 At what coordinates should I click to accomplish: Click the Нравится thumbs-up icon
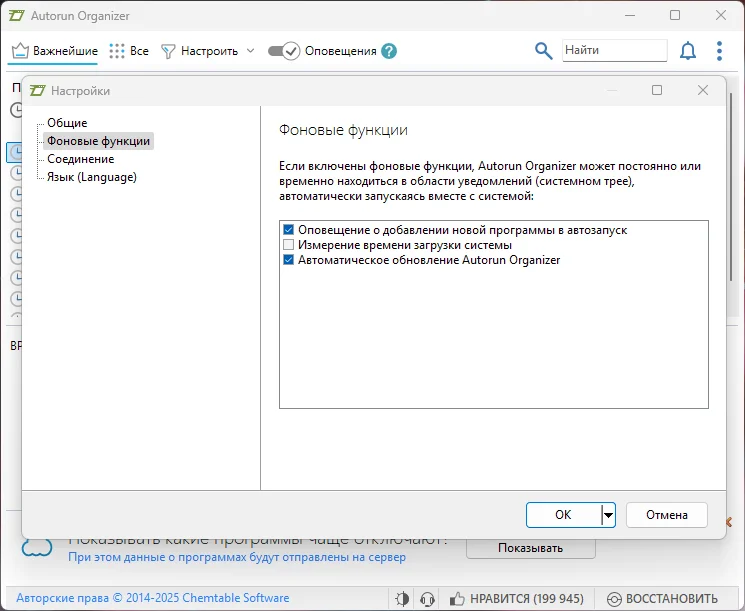[457, 599]
